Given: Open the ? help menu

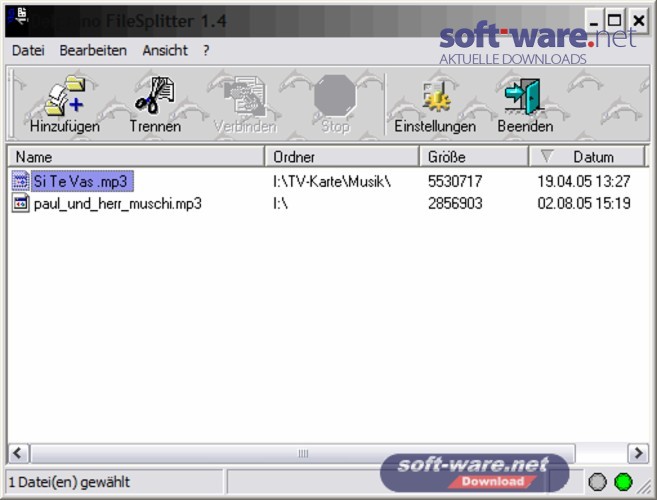Looking at the screenshot, I should tap(206, 50).
